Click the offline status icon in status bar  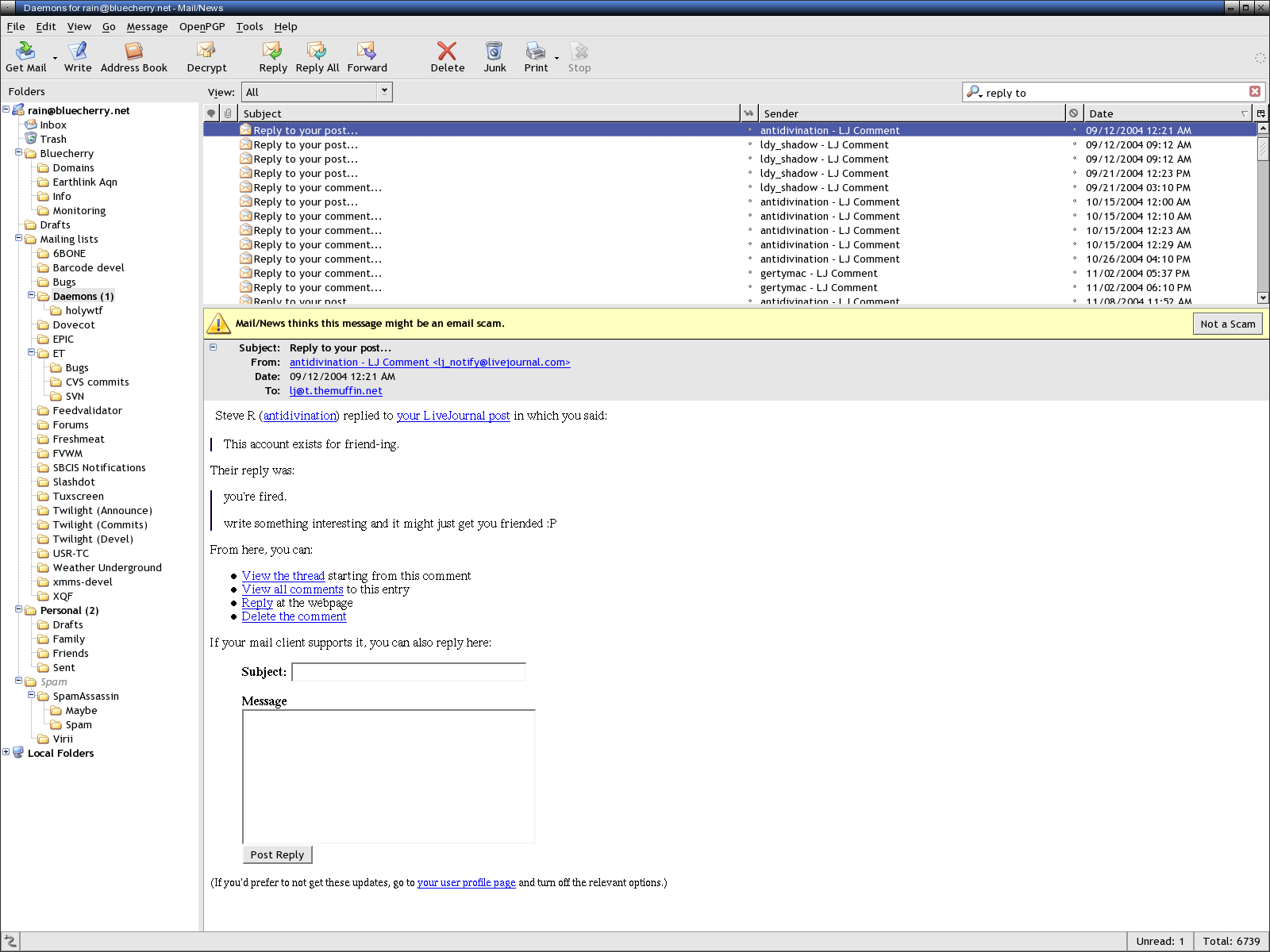(10, 942)
